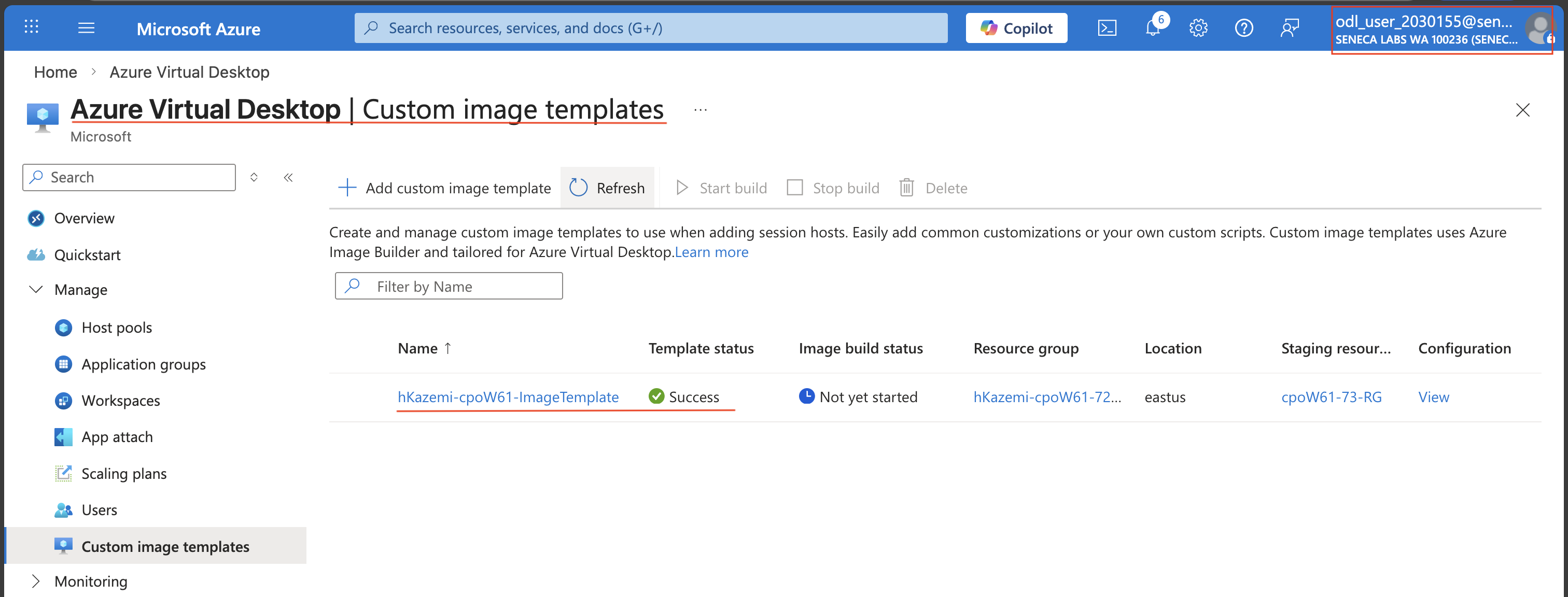1568x597 pixels.
Task: Add custom image template
Action: click(x=444, y=188)
